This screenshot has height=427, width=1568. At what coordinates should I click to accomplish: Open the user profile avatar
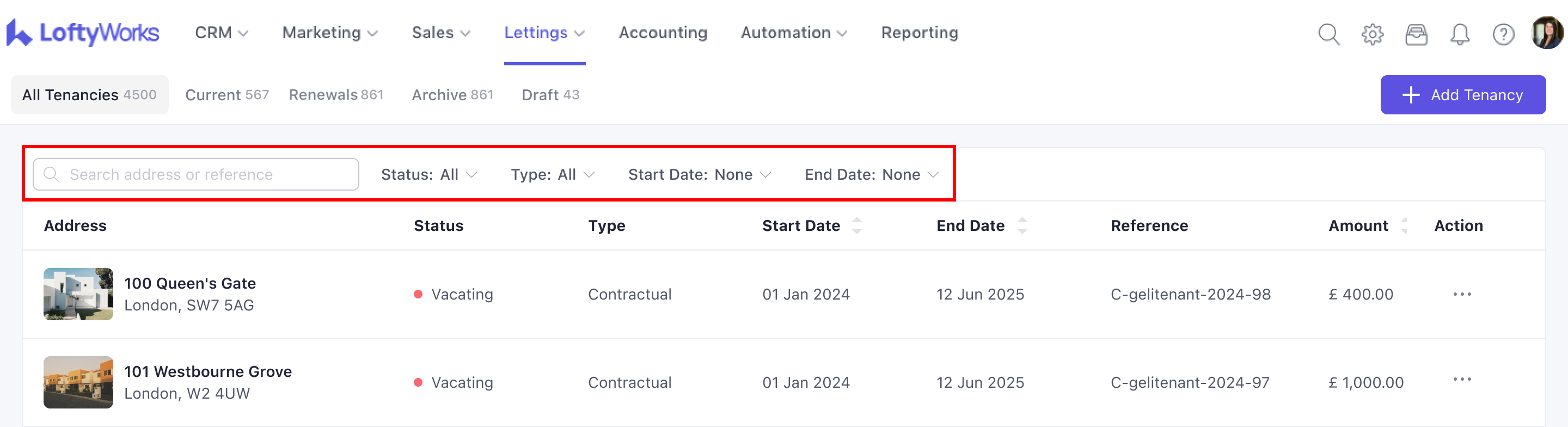pyautogui.click(x=1546, y=33)
